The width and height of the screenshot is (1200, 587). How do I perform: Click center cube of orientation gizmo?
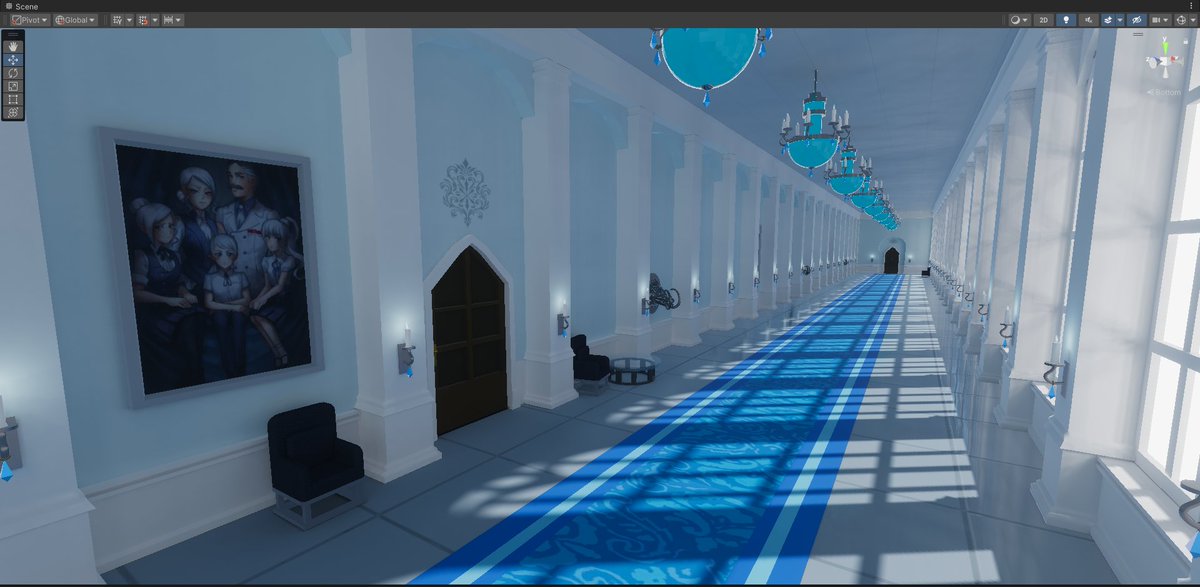pos(1164,61)
